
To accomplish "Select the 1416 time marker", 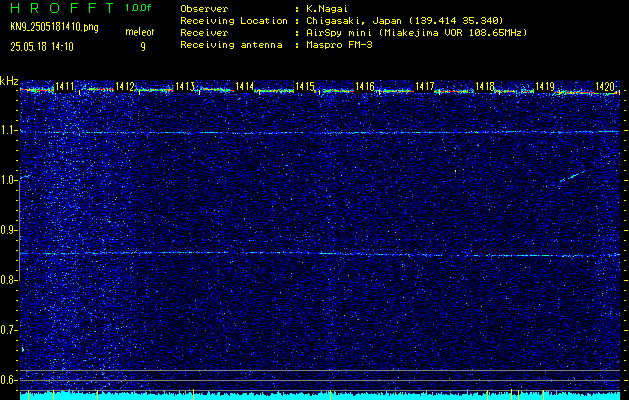I will coord(365,86).
